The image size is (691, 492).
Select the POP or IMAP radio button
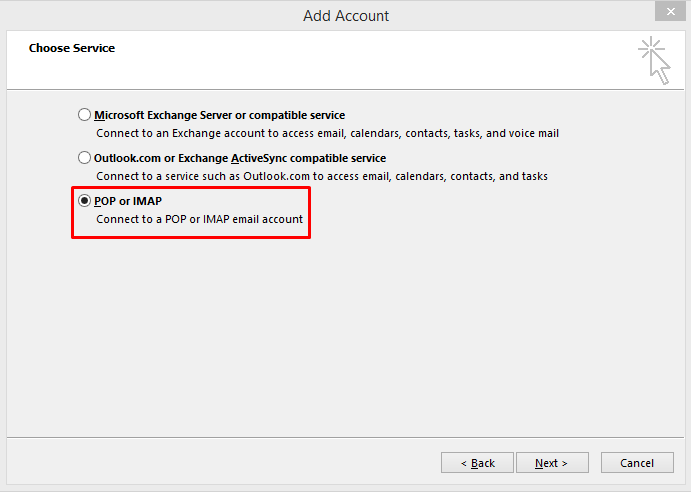pyautogui.click(x=84, y=201)
